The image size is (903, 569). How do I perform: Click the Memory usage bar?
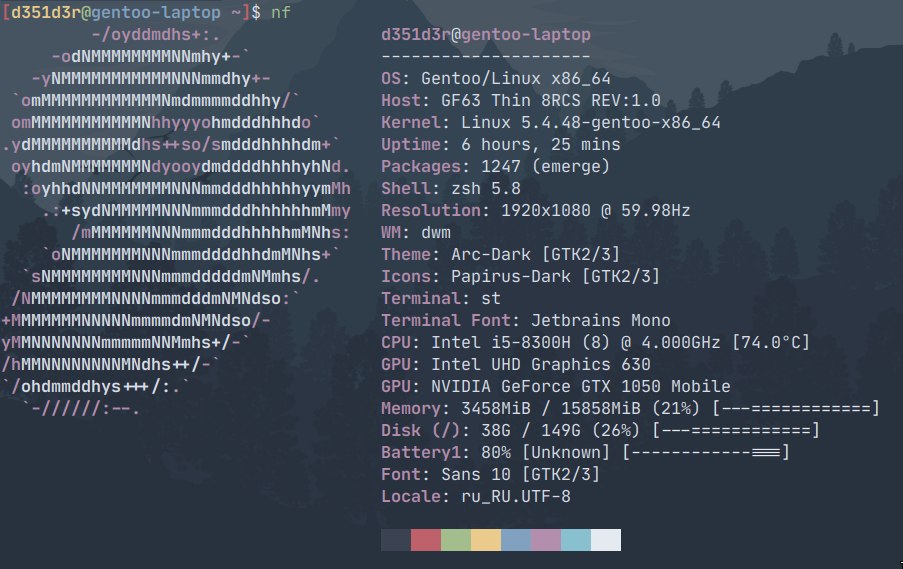click(x=795, y=409)
